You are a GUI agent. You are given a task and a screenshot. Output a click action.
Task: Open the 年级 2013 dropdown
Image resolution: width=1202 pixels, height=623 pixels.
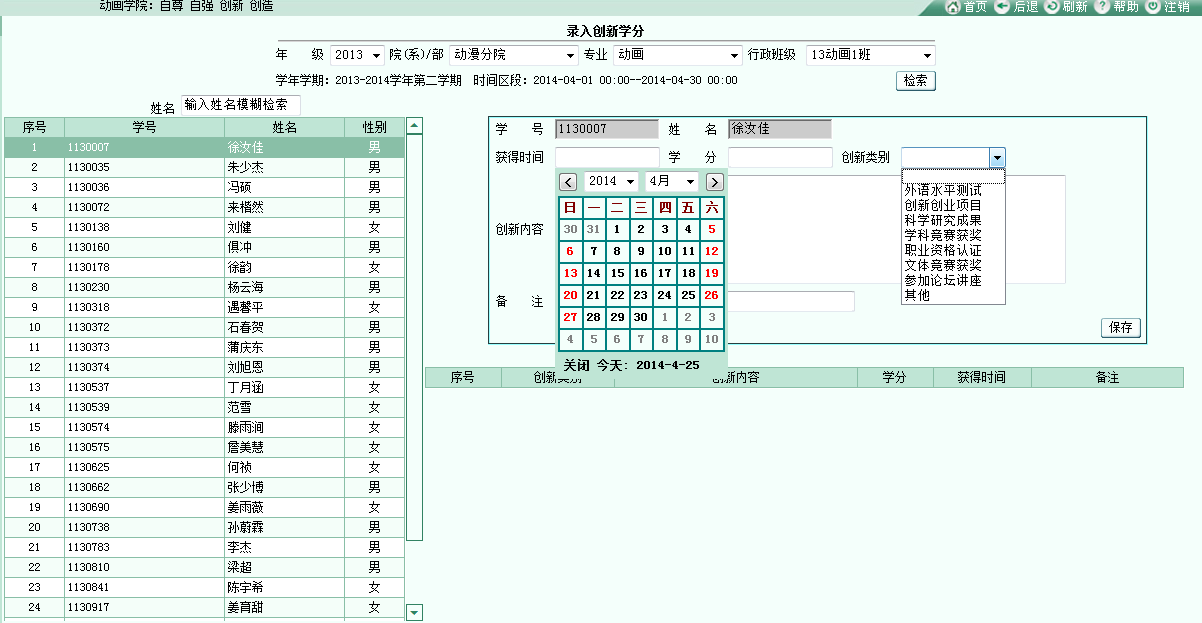357,55
